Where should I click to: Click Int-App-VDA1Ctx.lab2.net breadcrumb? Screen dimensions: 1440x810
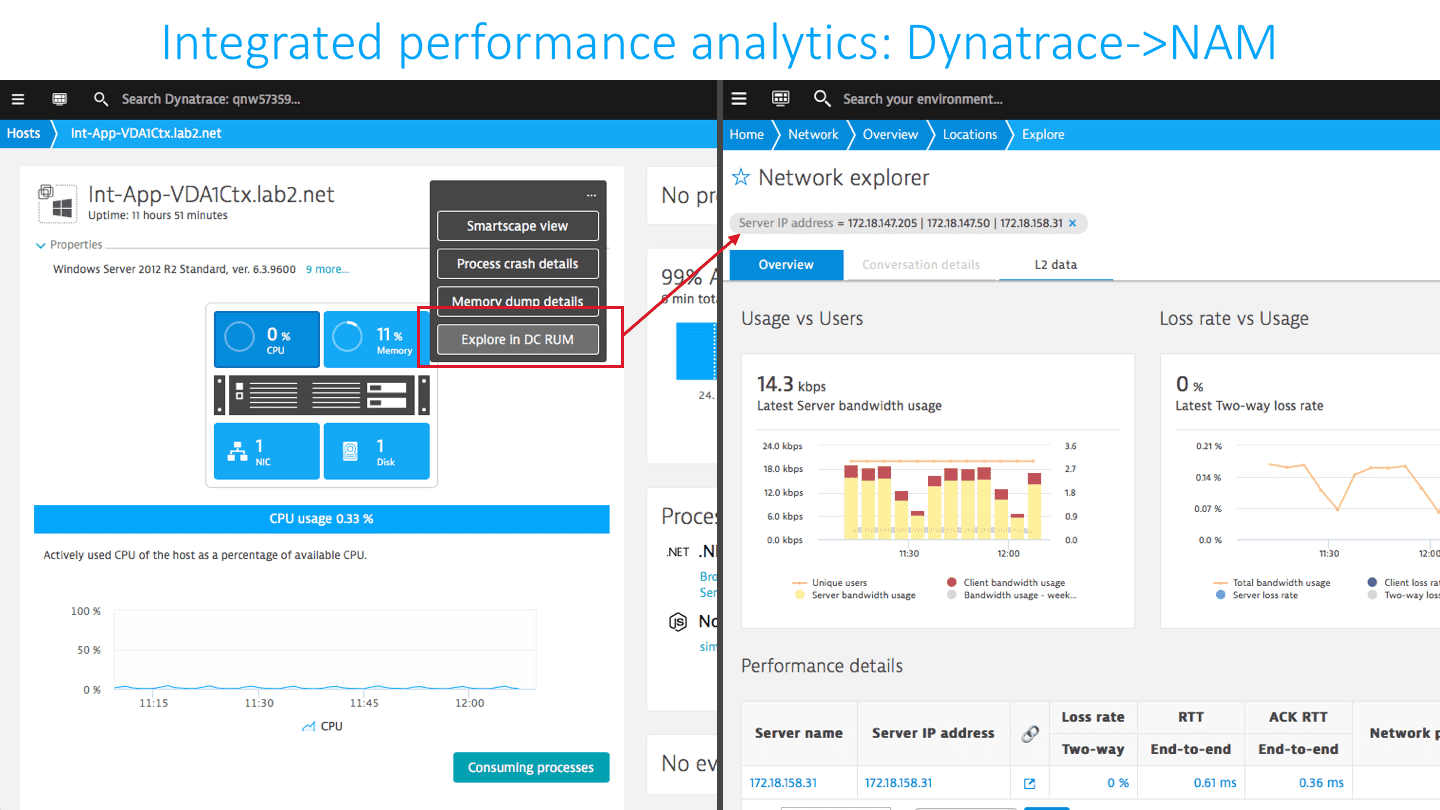pos(146,134)
